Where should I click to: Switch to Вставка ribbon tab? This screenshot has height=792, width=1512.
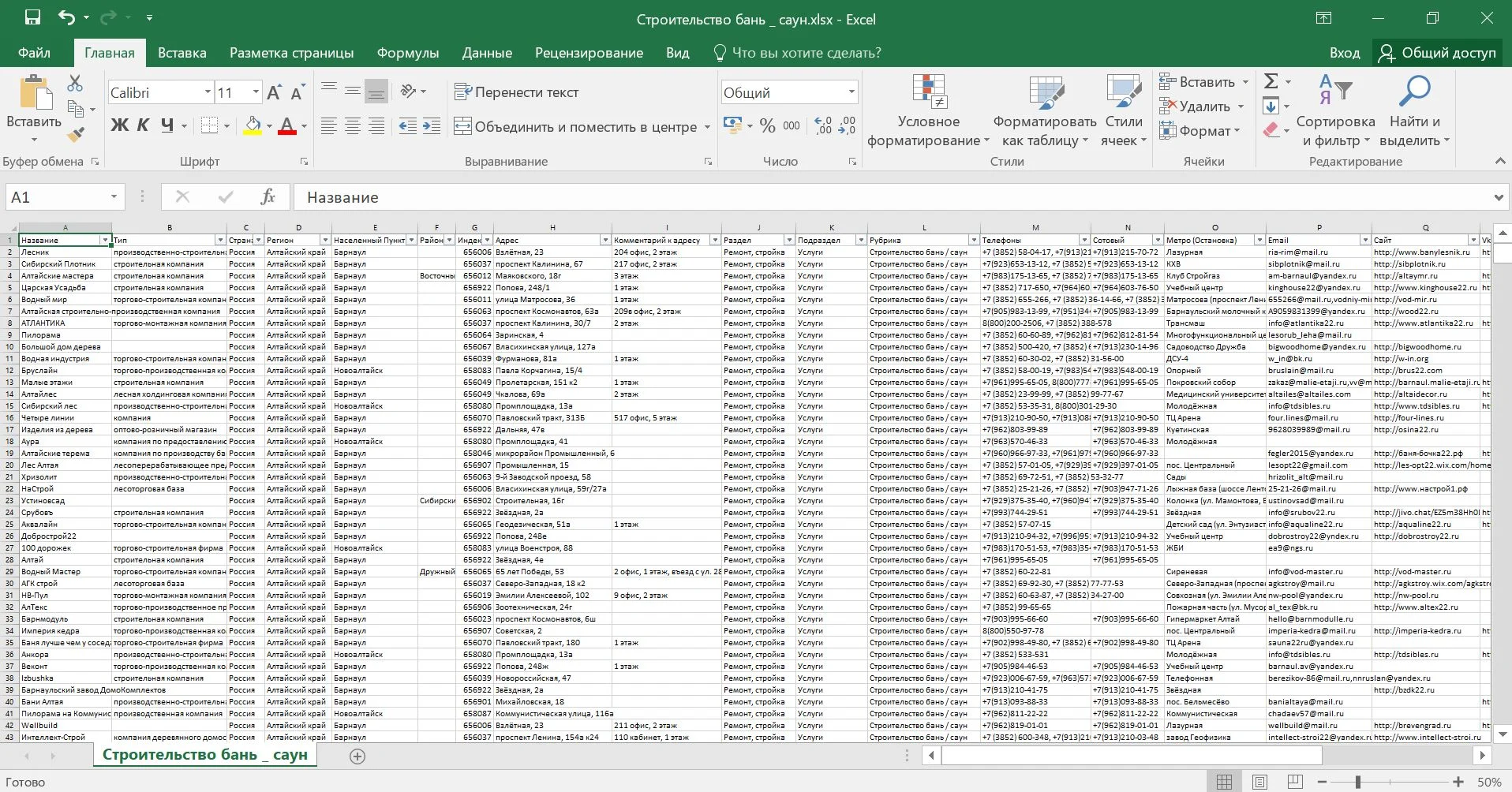(182, 53)
